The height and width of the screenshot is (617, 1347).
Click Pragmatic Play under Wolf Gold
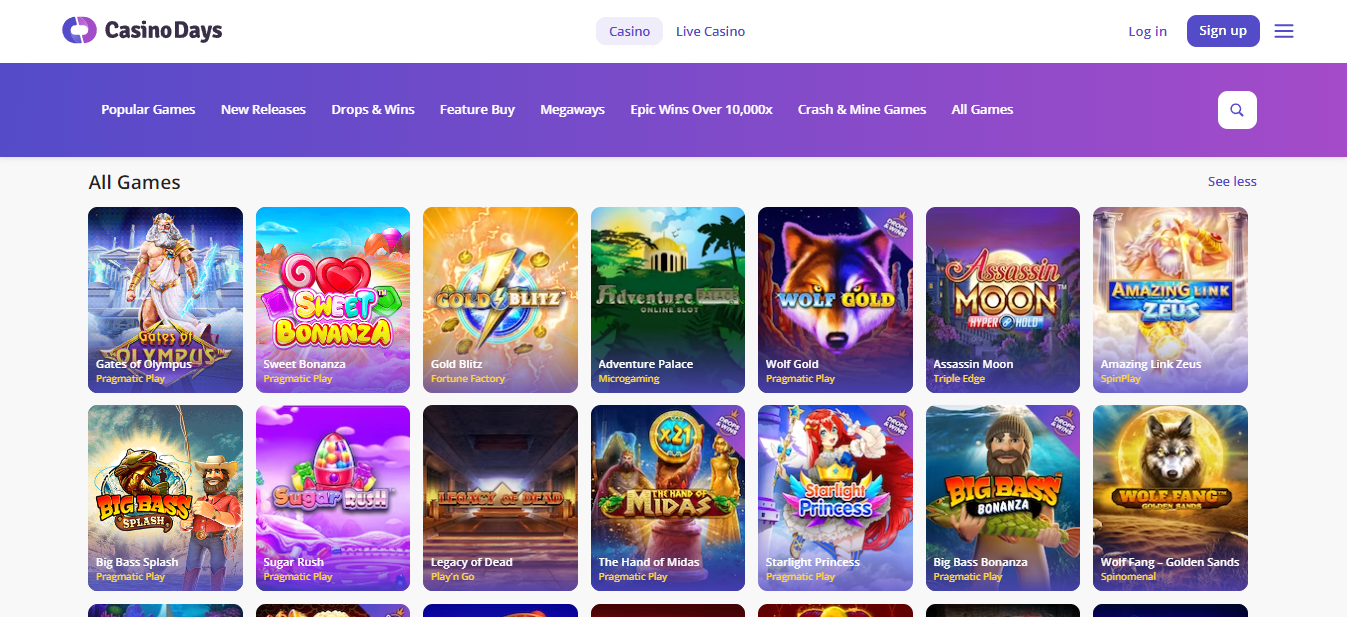point(801,379)
